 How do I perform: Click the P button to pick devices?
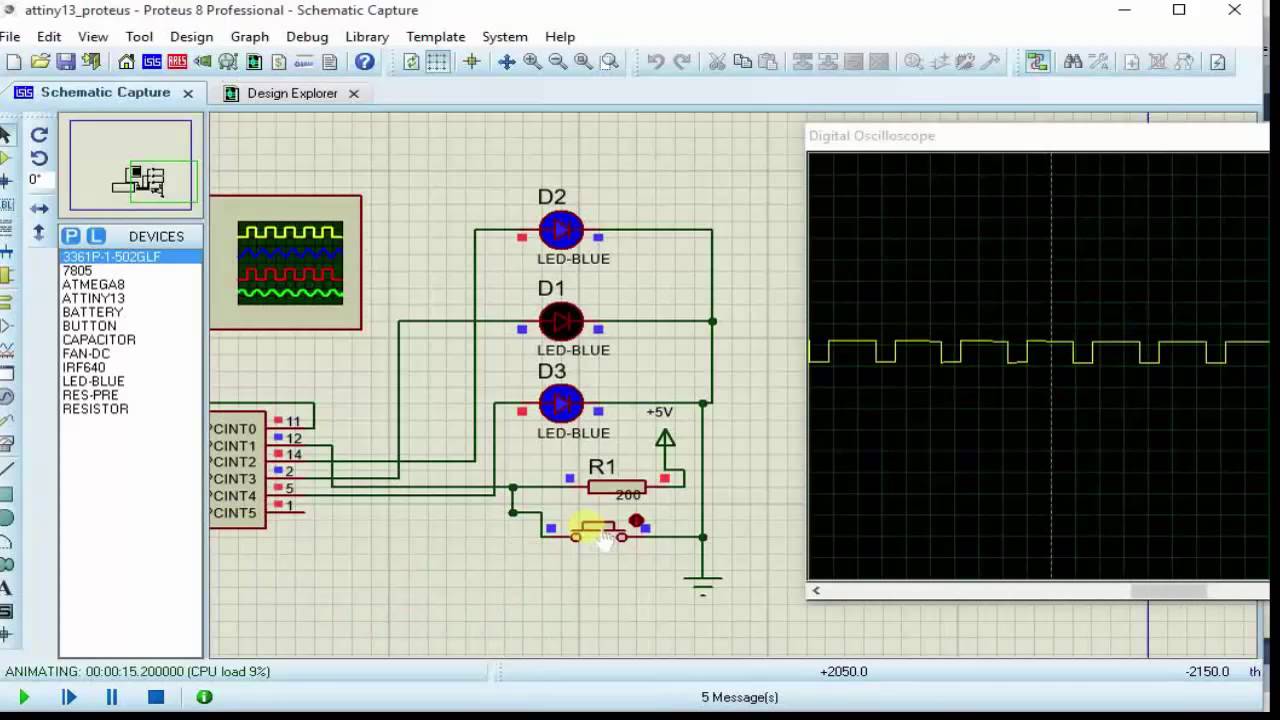(x=70, y=236)
